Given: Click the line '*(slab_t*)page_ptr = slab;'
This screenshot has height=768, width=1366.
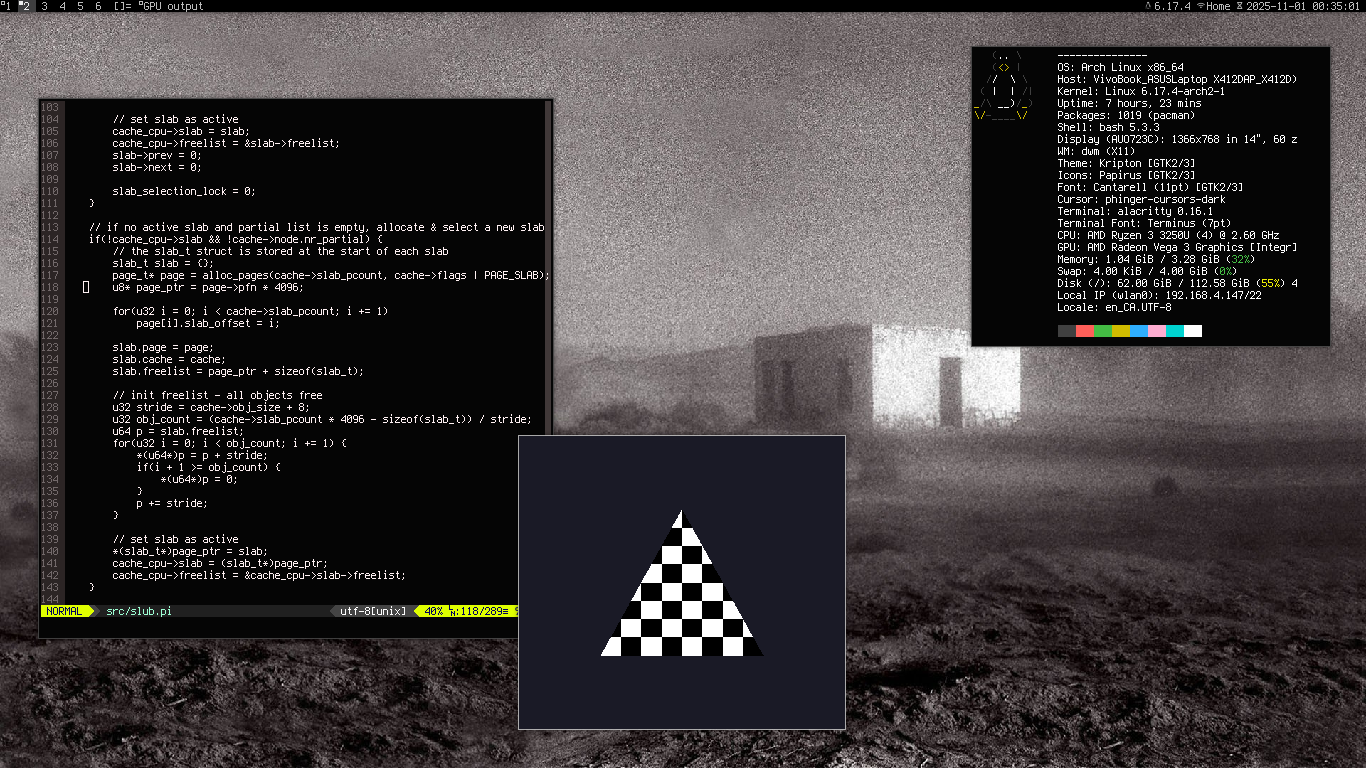Looking at the screenshot, I should [x=190, y=551].
